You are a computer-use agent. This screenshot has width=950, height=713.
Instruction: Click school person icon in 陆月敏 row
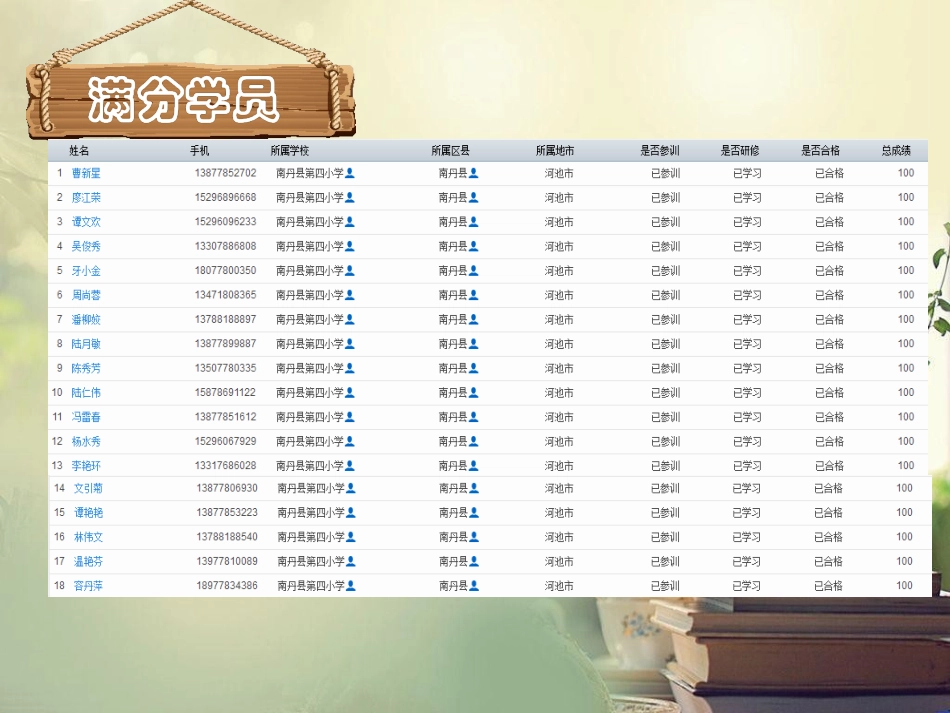coord(350,344)
